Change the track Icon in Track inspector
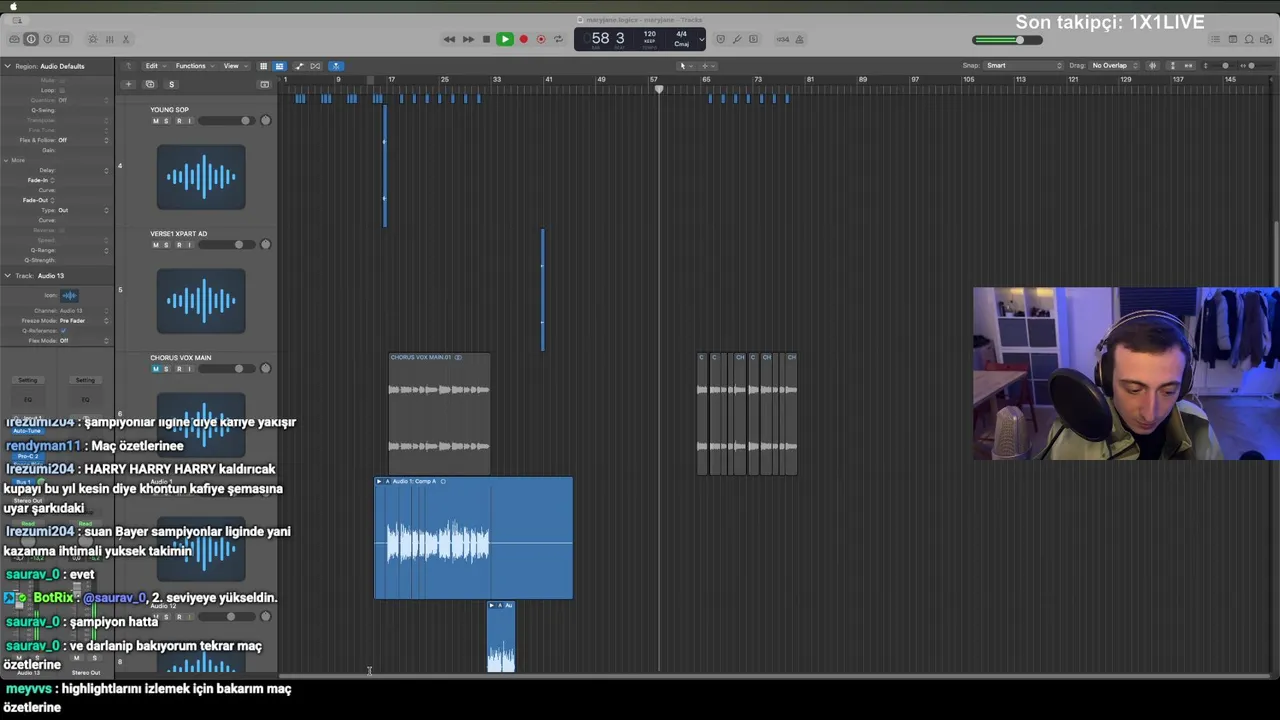This screenshot has width=1280, height=720. [x=69, y=295]
